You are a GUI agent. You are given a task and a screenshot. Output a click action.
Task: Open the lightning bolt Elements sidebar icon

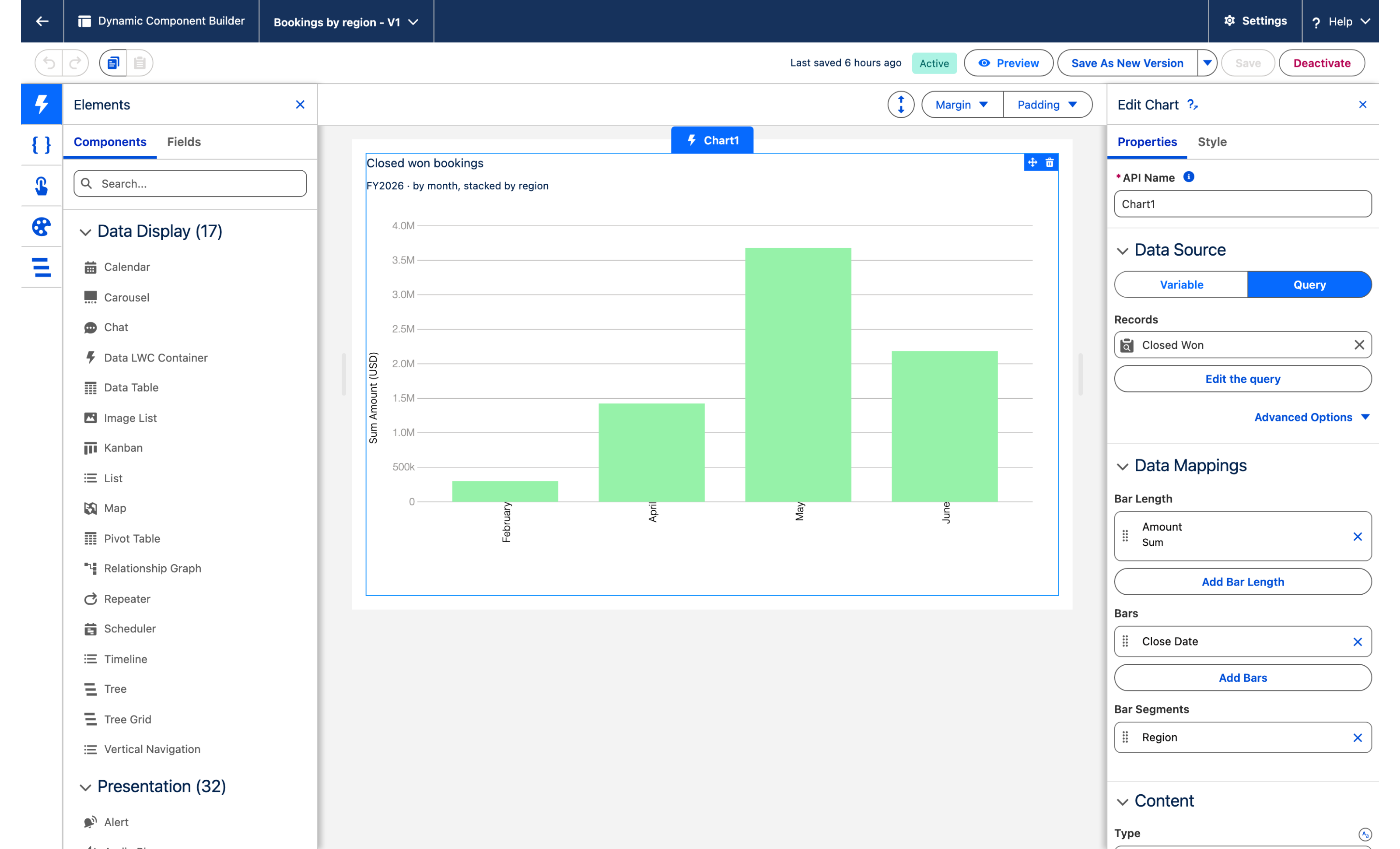42,104
